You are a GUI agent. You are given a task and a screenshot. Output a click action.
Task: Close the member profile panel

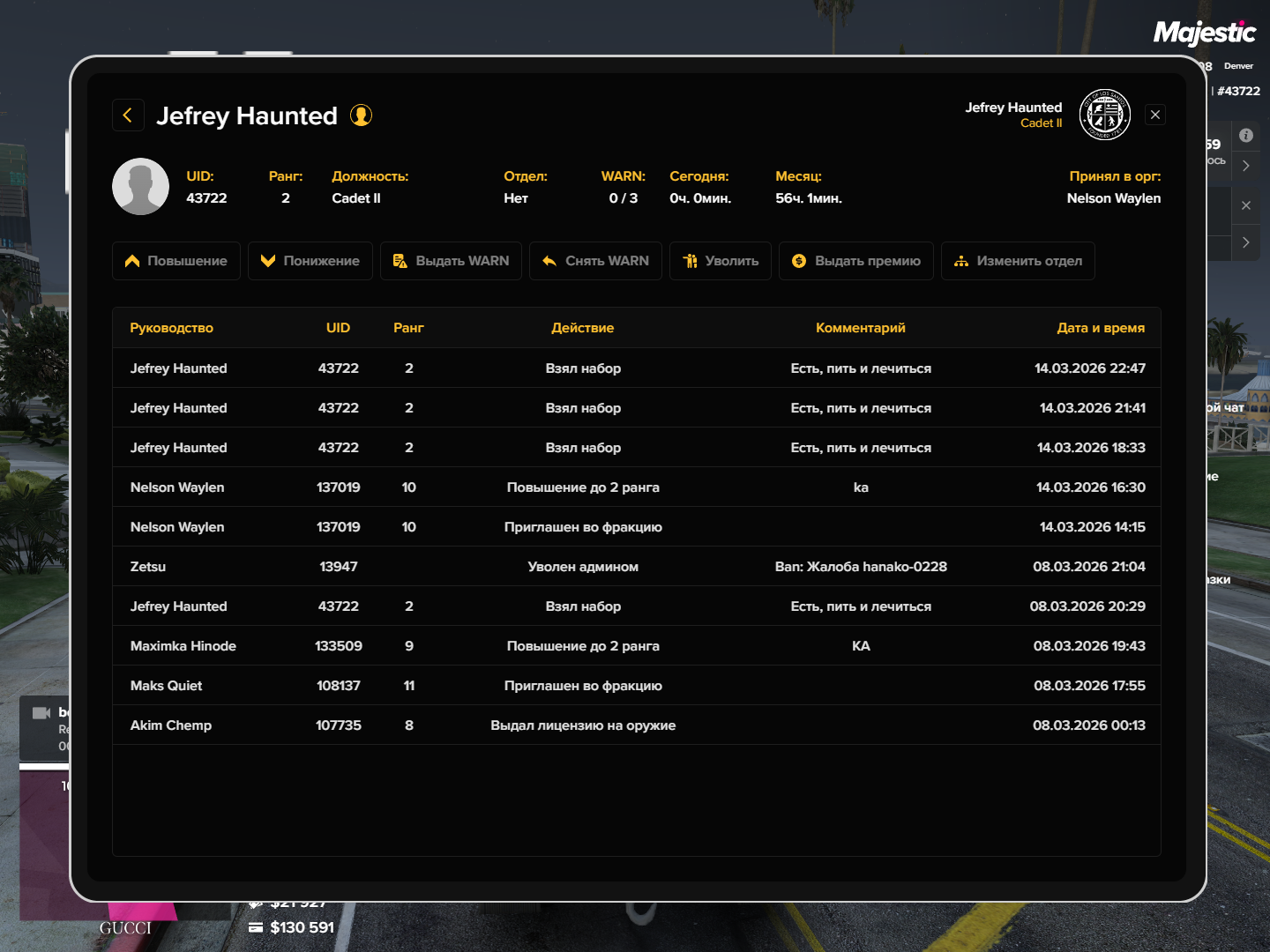1154,115
